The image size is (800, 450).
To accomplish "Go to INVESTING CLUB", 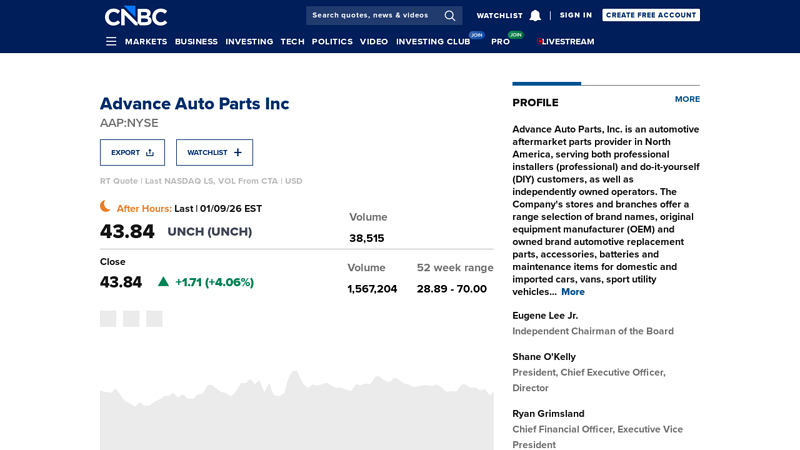I will pyautogui.click(x=433, y=41).
